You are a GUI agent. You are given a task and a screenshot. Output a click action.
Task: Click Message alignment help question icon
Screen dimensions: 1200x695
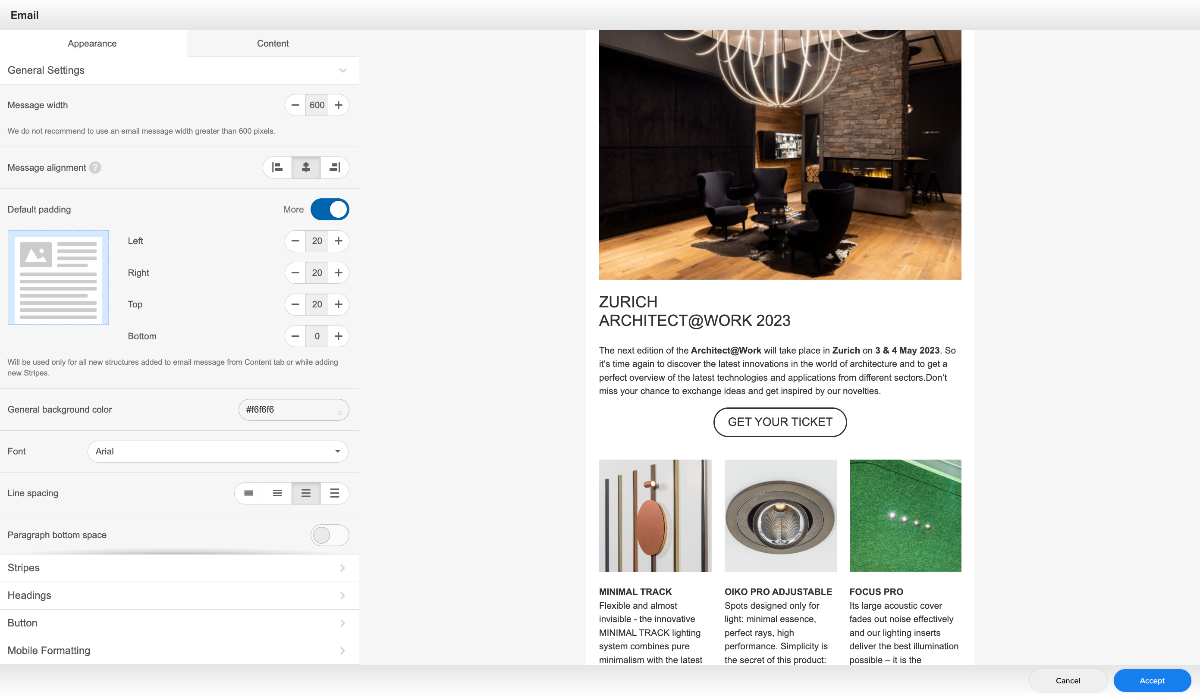[x=95, y=168]
